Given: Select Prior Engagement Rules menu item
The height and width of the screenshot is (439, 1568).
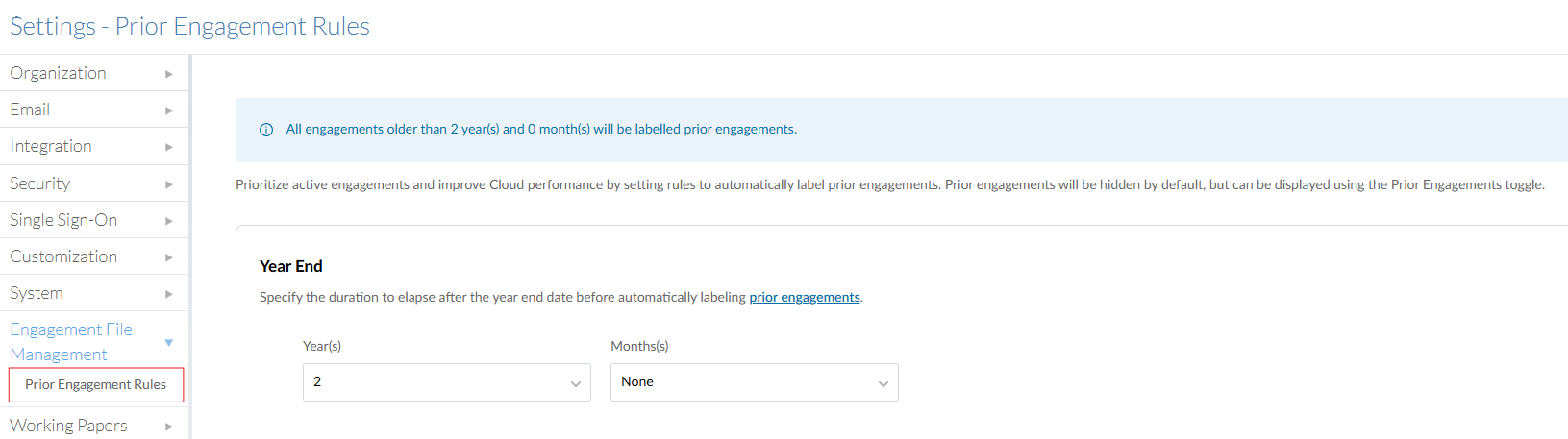Looking at the screenshot, I should pos(95,384).
